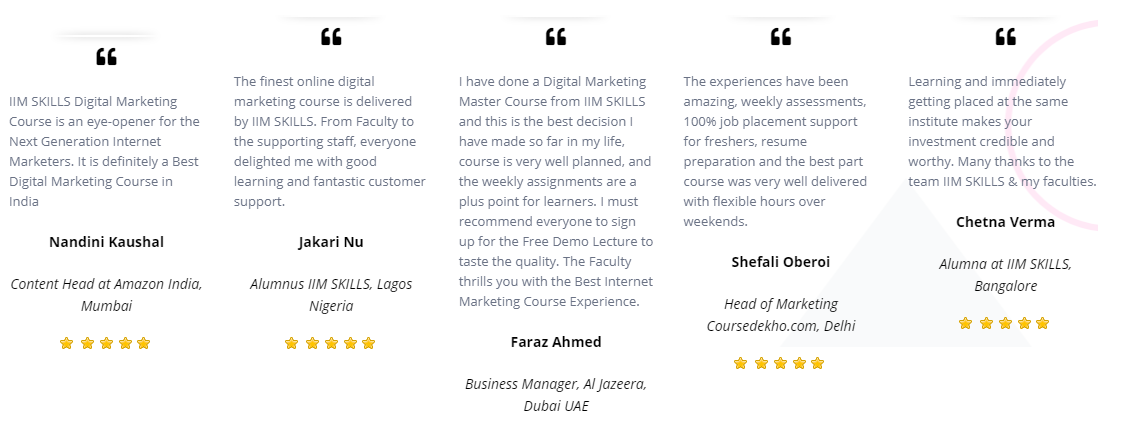The height and width of the screenshot is (428, 1137).
Task: Select the name Shefali Oberoi
Action: pos(781,262)
